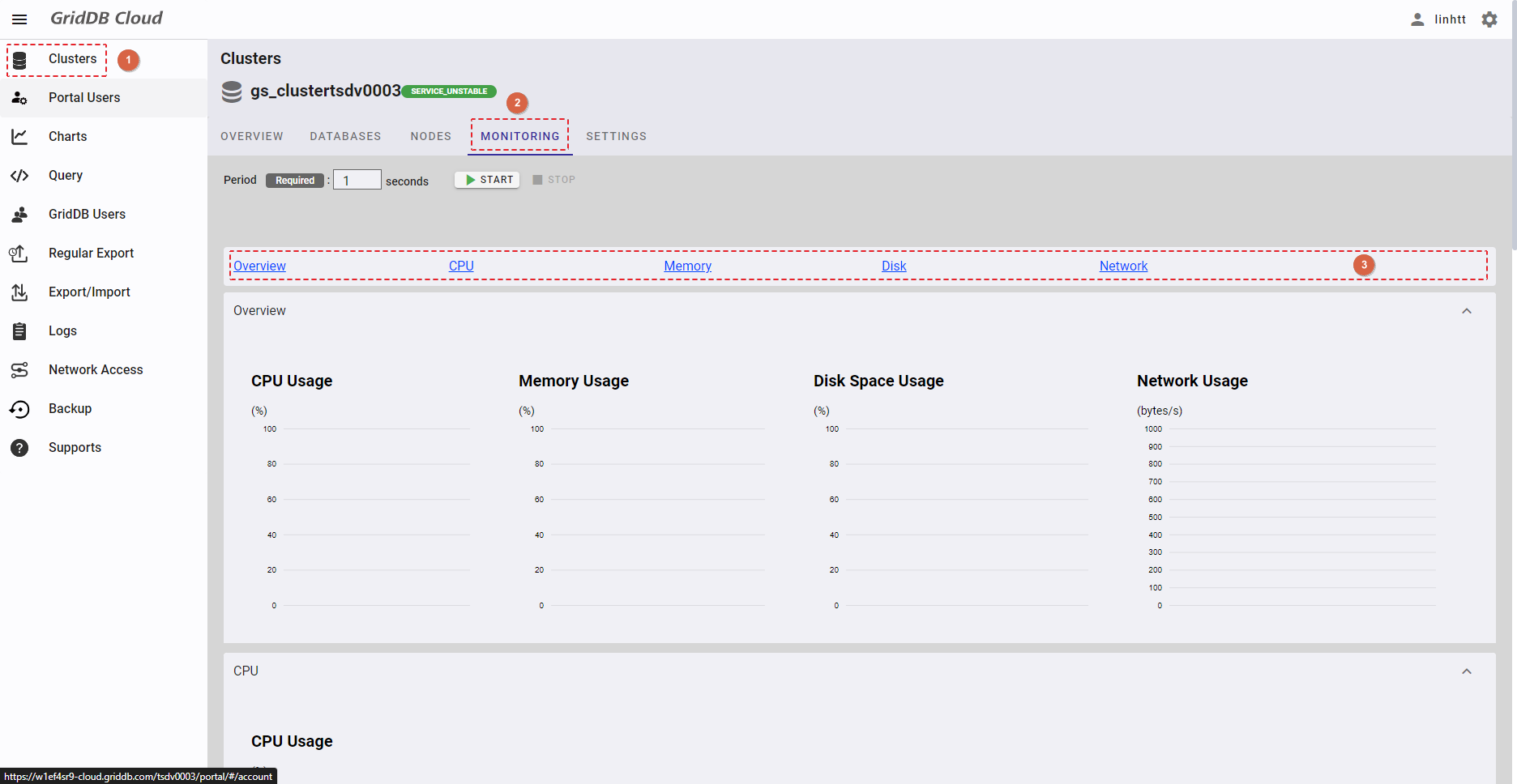The height and width of the screenshot is (784, 1517).
Task: Click the Period seconds input field
Action: (357, 180)
